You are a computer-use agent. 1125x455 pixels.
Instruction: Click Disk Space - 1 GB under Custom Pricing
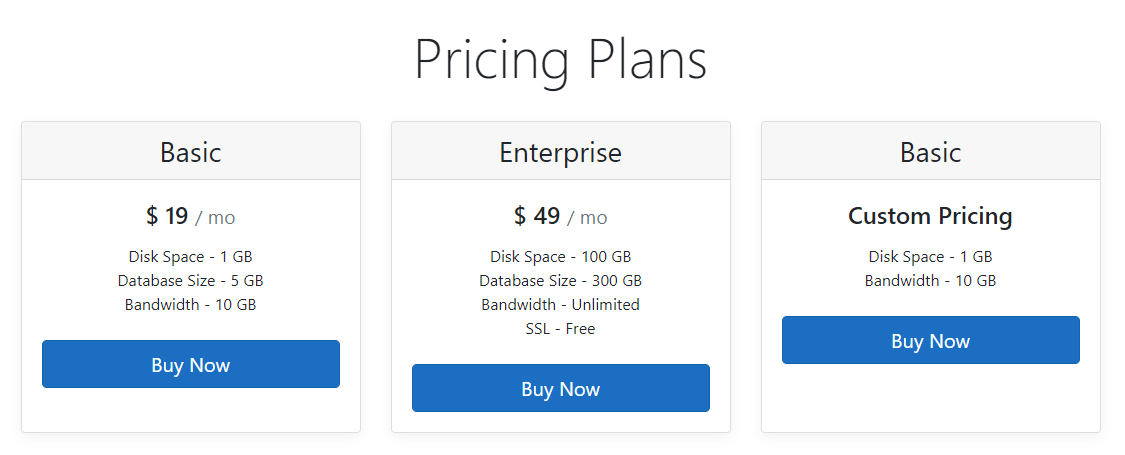[x=931, y=256]
